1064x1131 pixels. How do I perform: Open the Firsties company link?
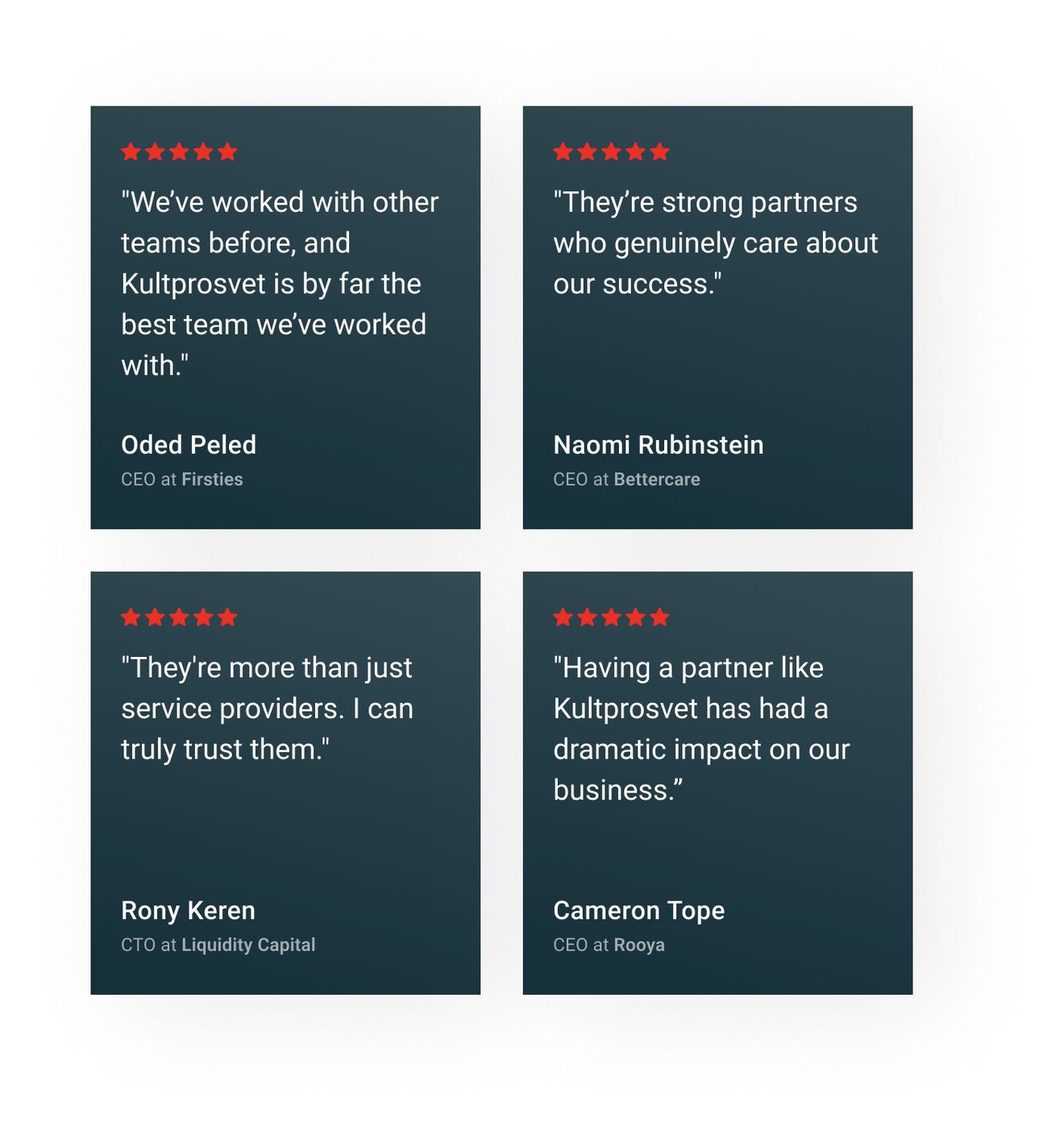[212, 480]
